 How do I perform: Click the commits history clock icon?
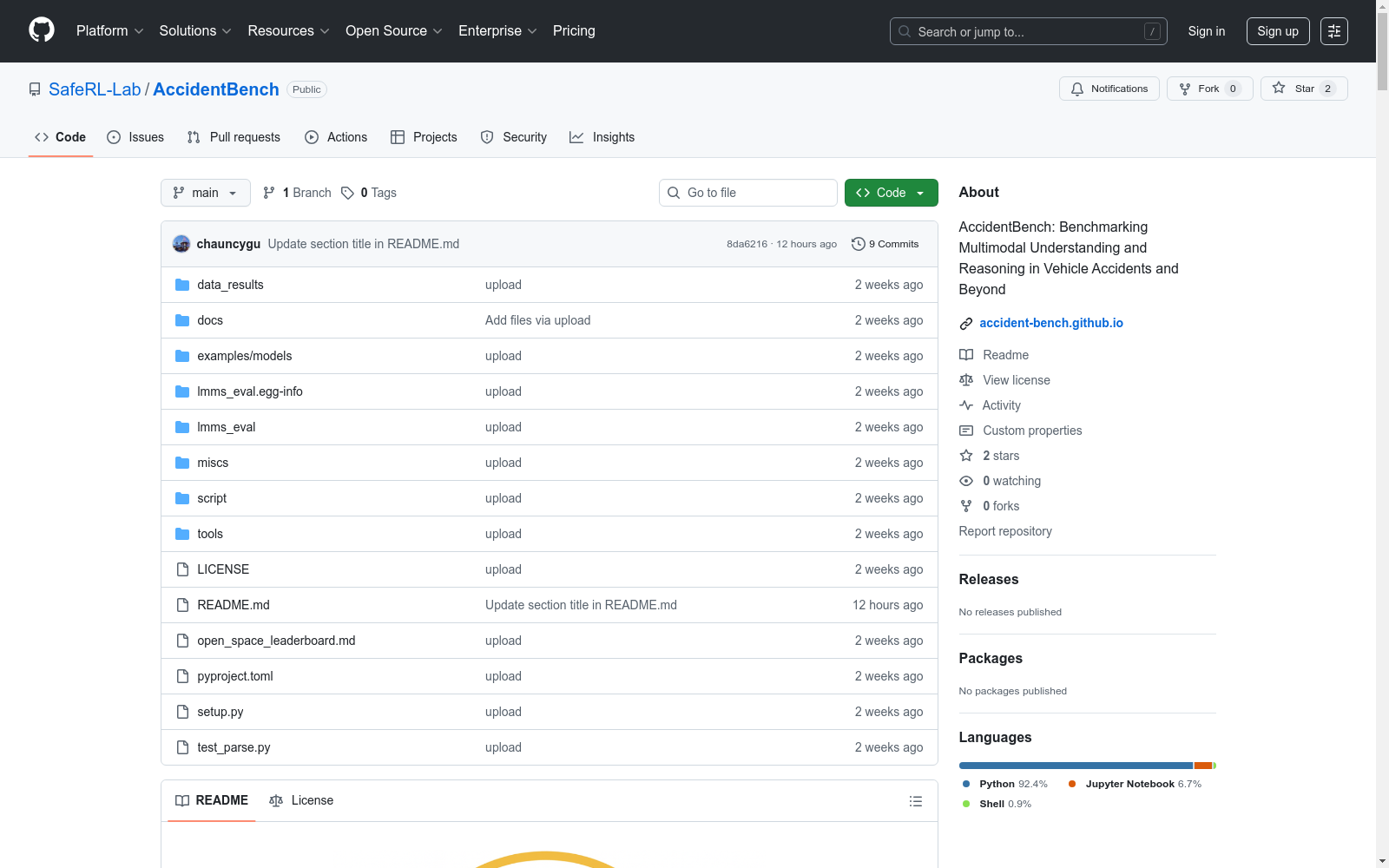click(859, 244)
